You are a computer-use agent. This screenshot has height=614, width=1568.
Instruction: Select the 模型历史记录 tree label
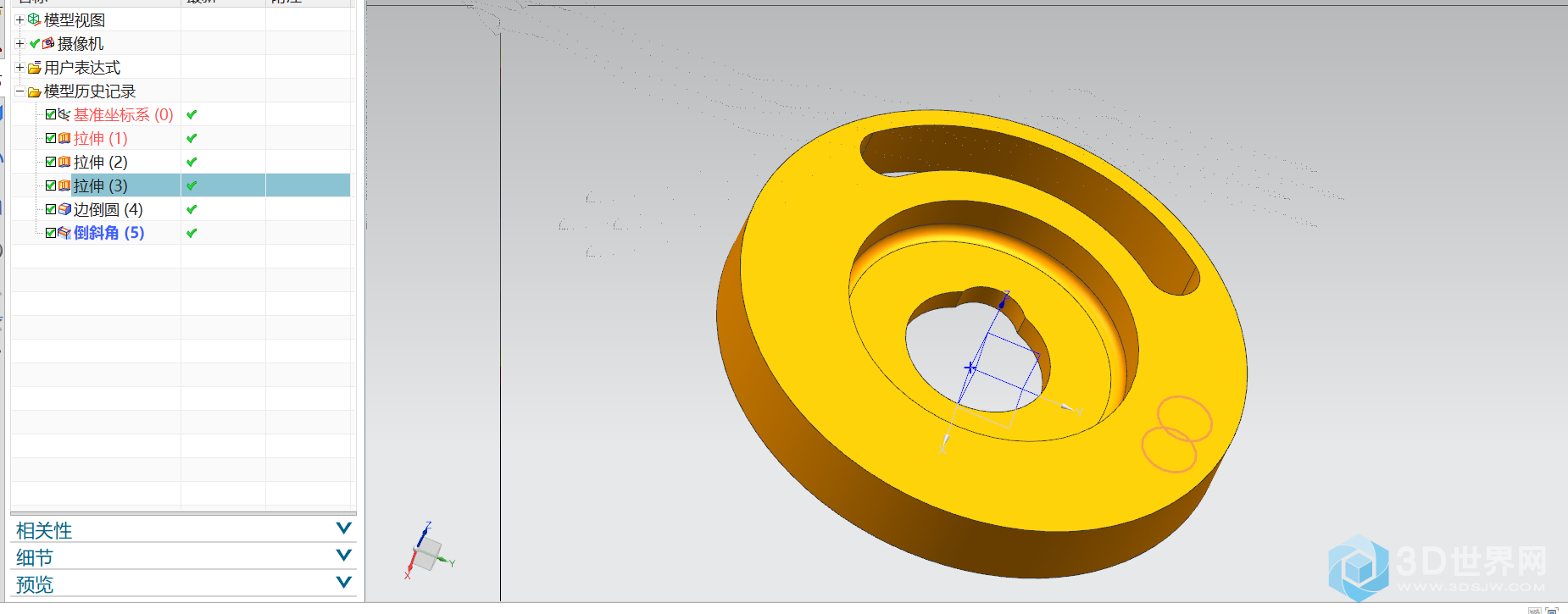point(90,91)
